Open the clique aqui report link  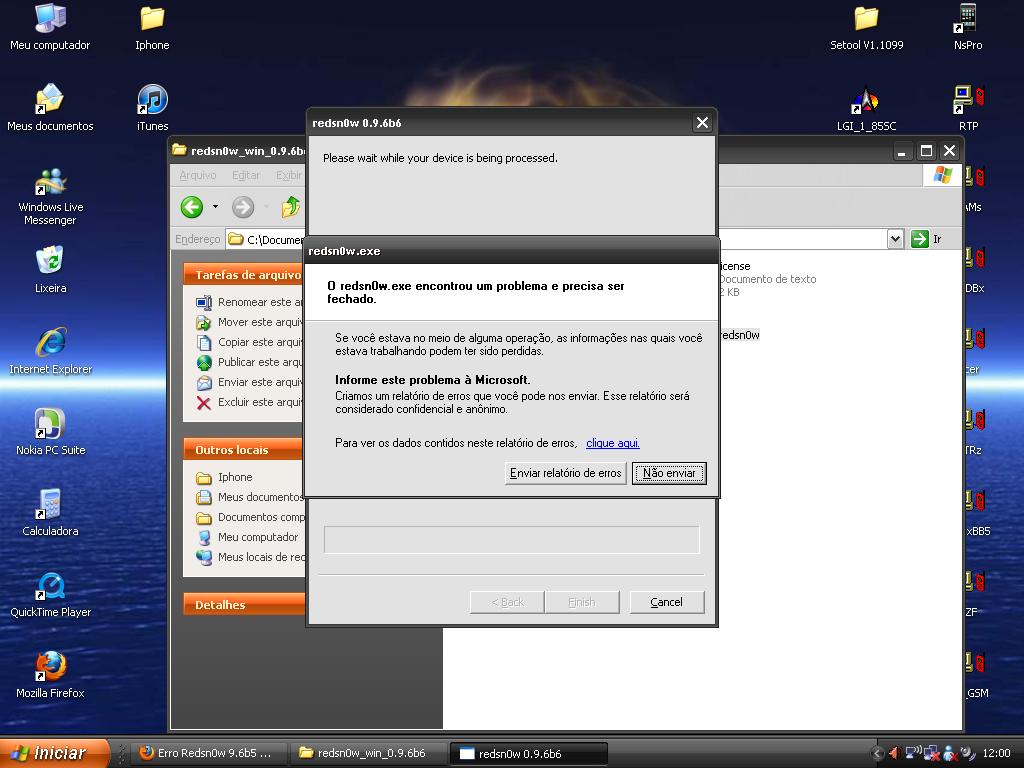613,443
